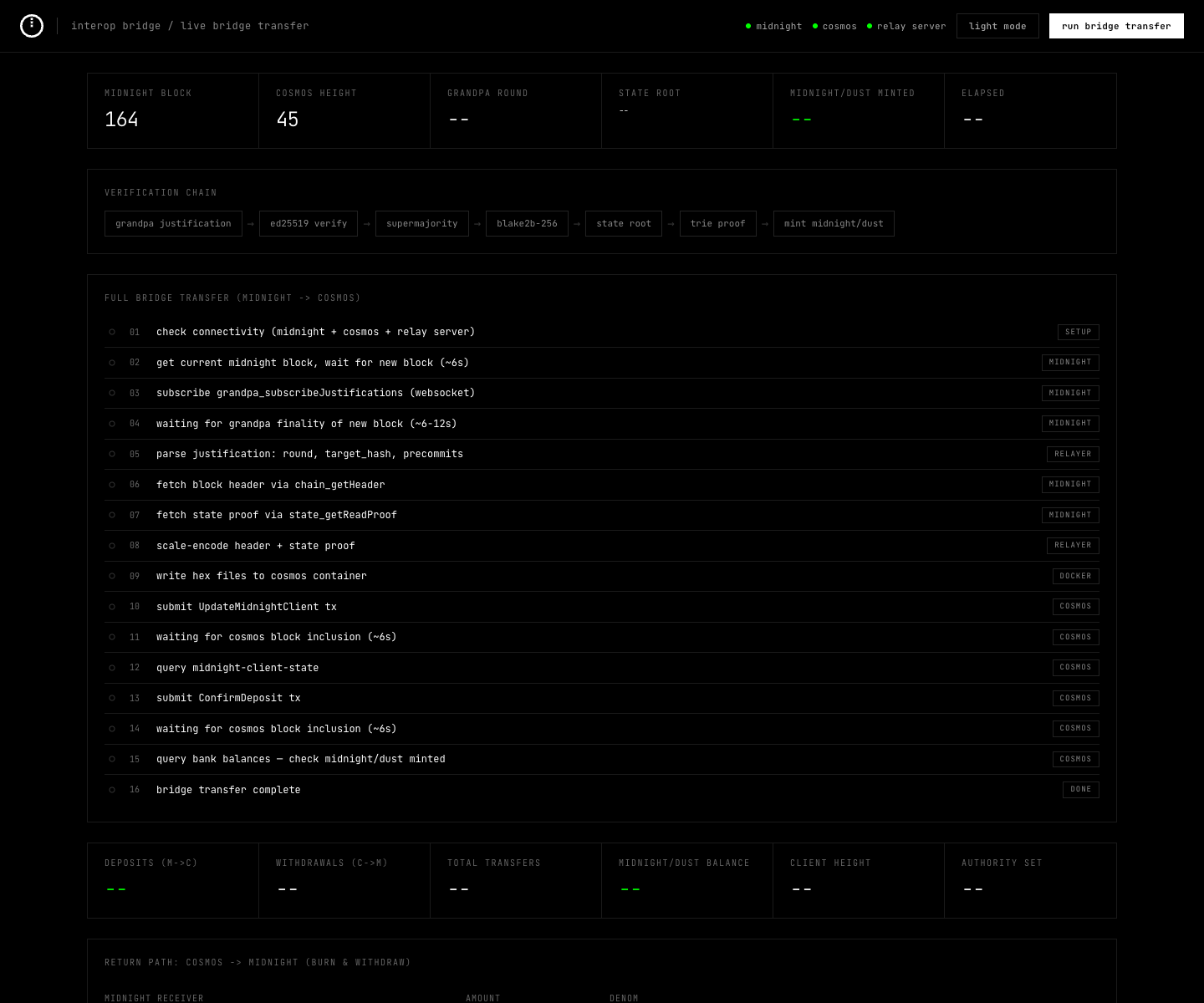Click step 12 query midnight-client-state row

602,668
